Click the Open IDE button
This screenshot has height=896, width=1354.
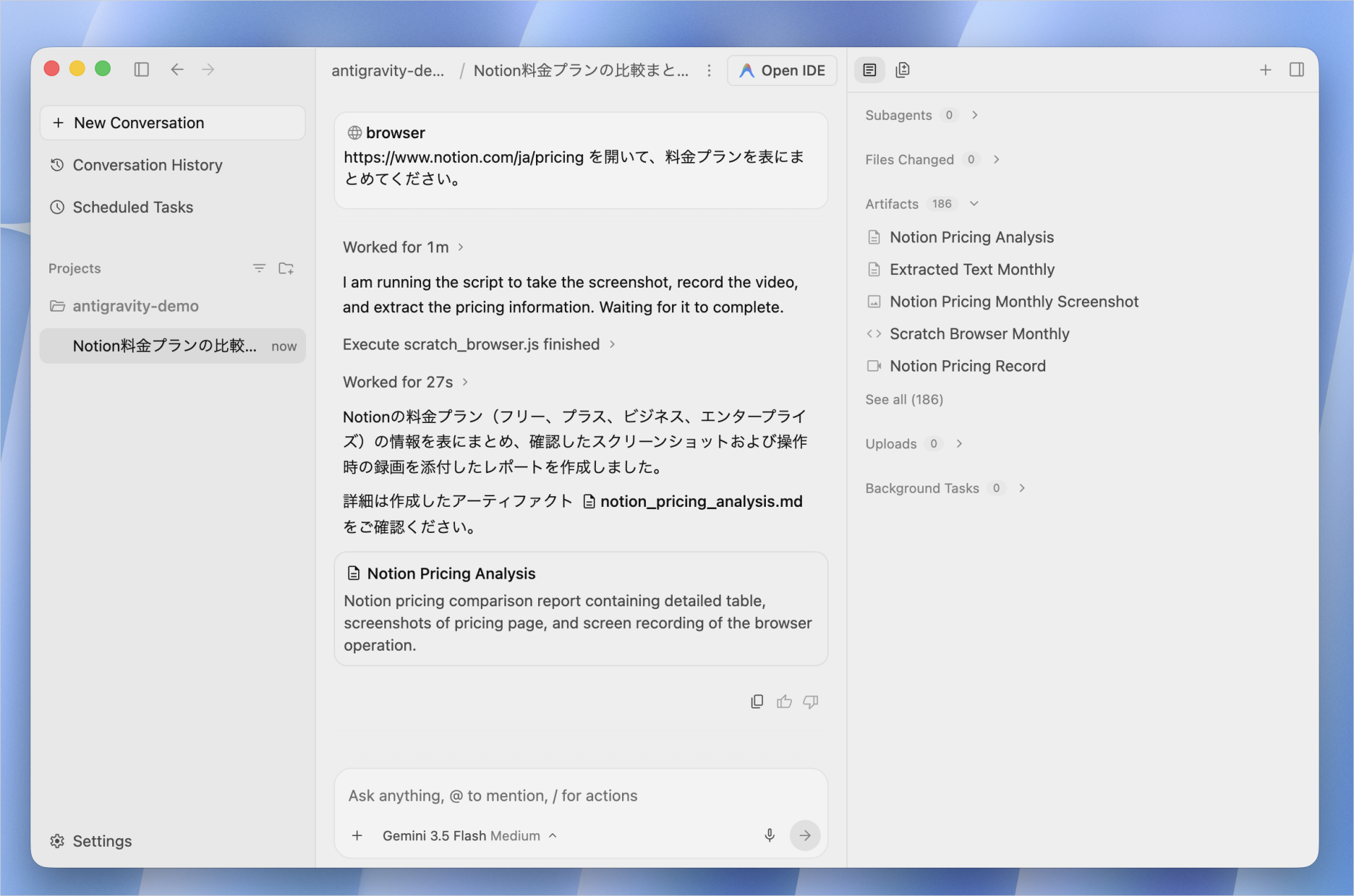point(782,70)
